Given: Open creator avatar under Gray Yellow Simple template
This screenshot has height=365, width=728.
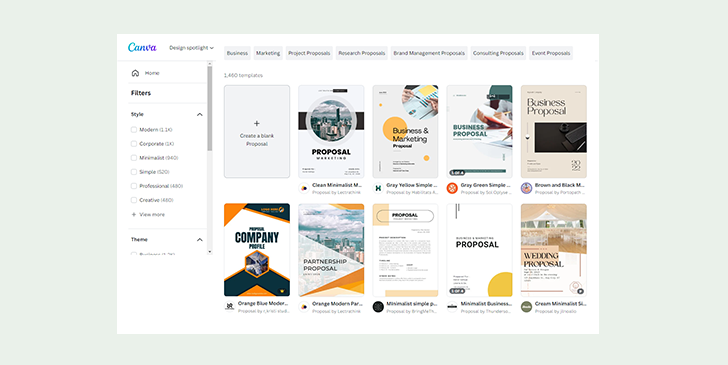Looking at the screenshot, I should click(378, 189).
